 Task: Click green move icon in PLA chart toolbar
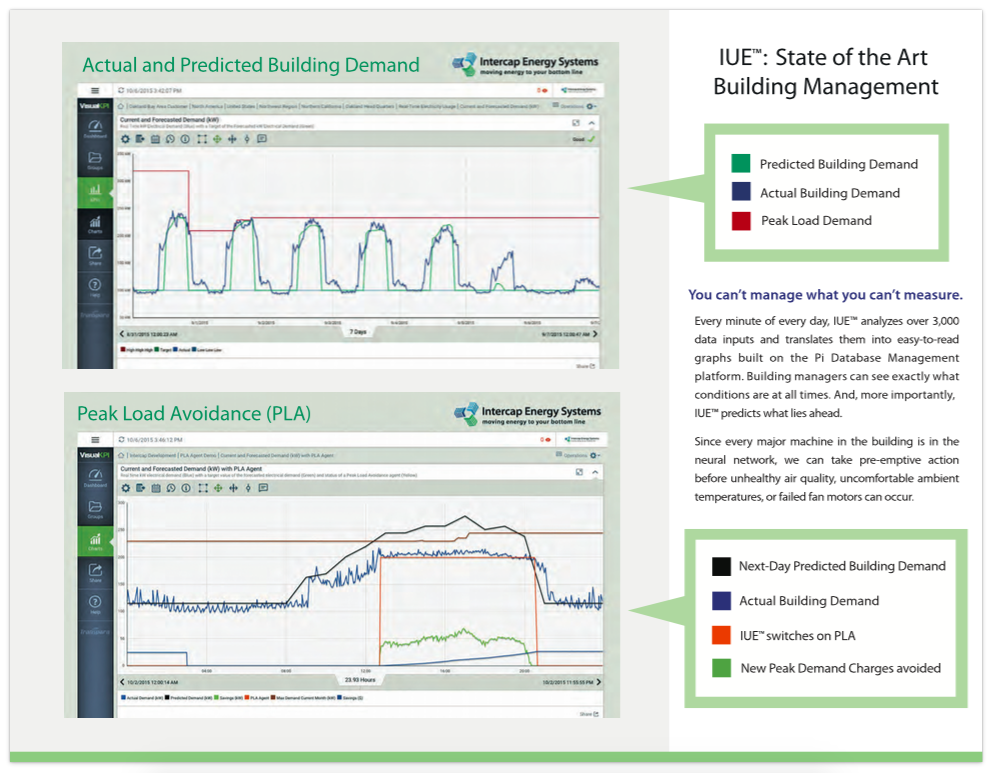tap(218, 488)
